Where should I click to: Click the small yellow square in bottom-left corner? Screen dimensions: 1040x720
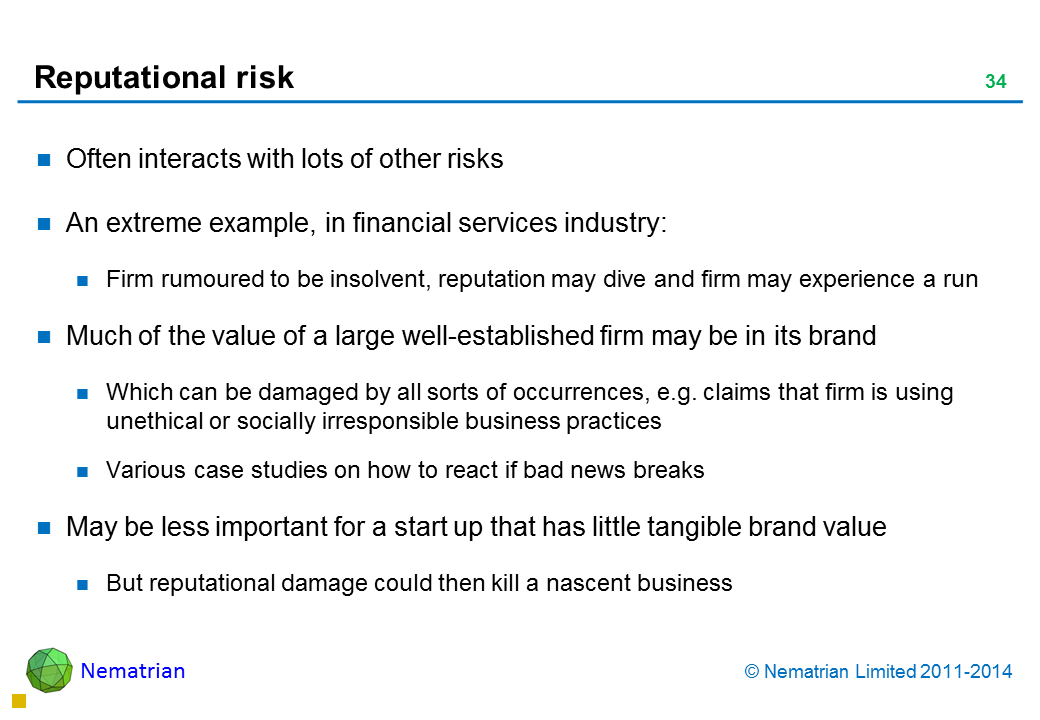coord(18,701)
